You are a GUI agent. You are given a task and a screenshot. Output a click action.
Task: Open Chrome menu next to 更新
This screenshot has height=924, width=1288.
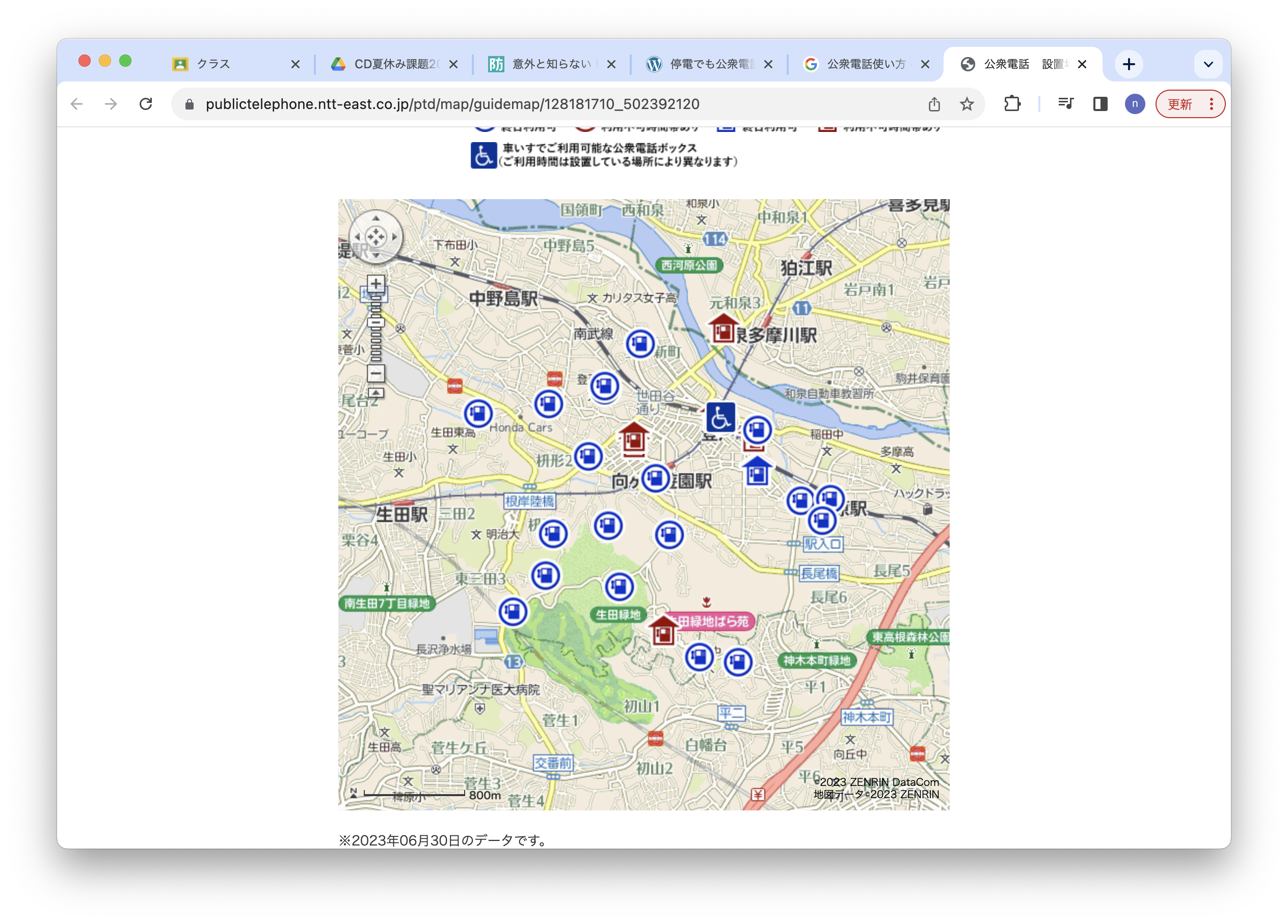tap(1211, 104)
